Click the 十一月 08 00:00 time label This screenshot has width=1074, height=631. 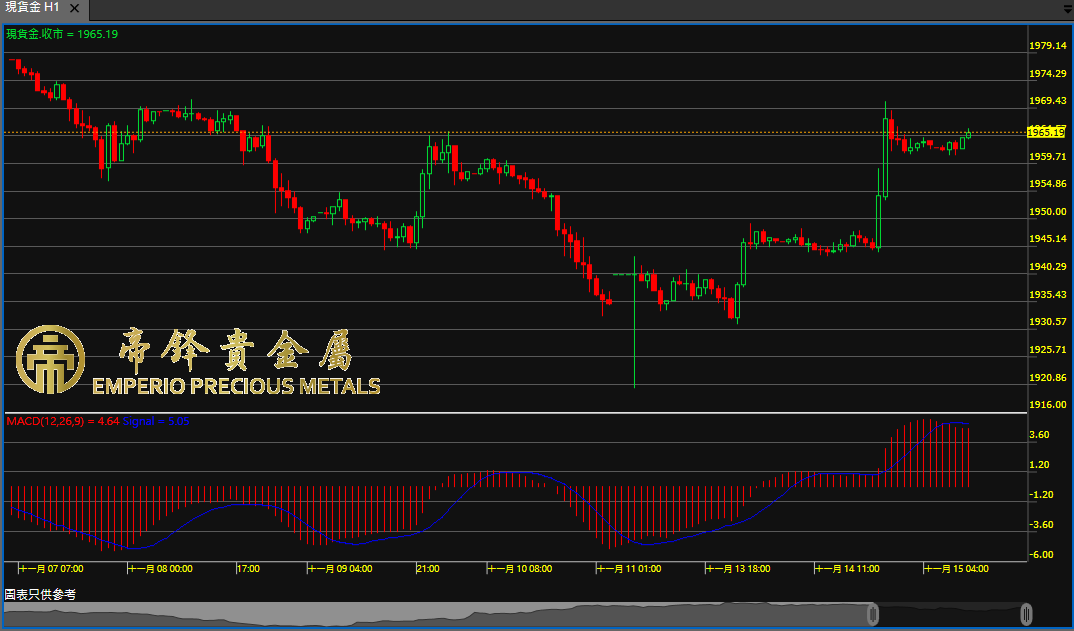point(160,569)
